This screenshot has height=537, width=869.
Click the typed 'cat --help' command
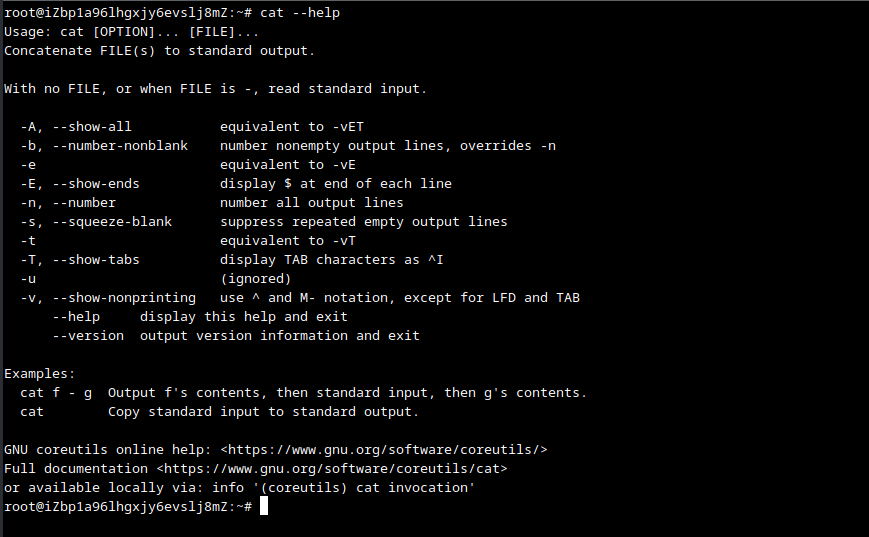tap(300, 13)
